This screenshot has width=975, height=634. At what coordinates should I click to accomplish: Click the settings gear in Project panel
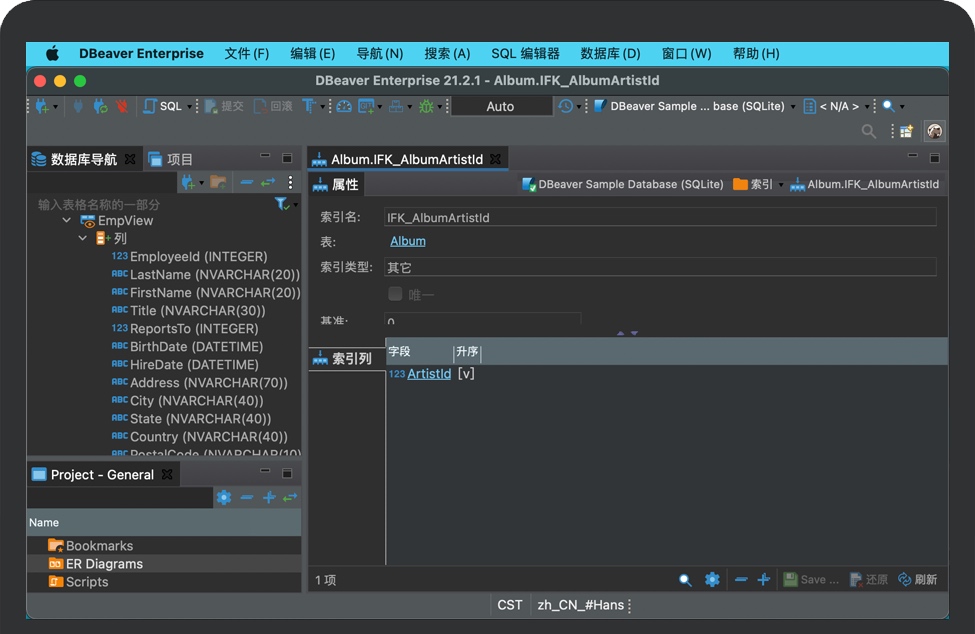[224, 497]
